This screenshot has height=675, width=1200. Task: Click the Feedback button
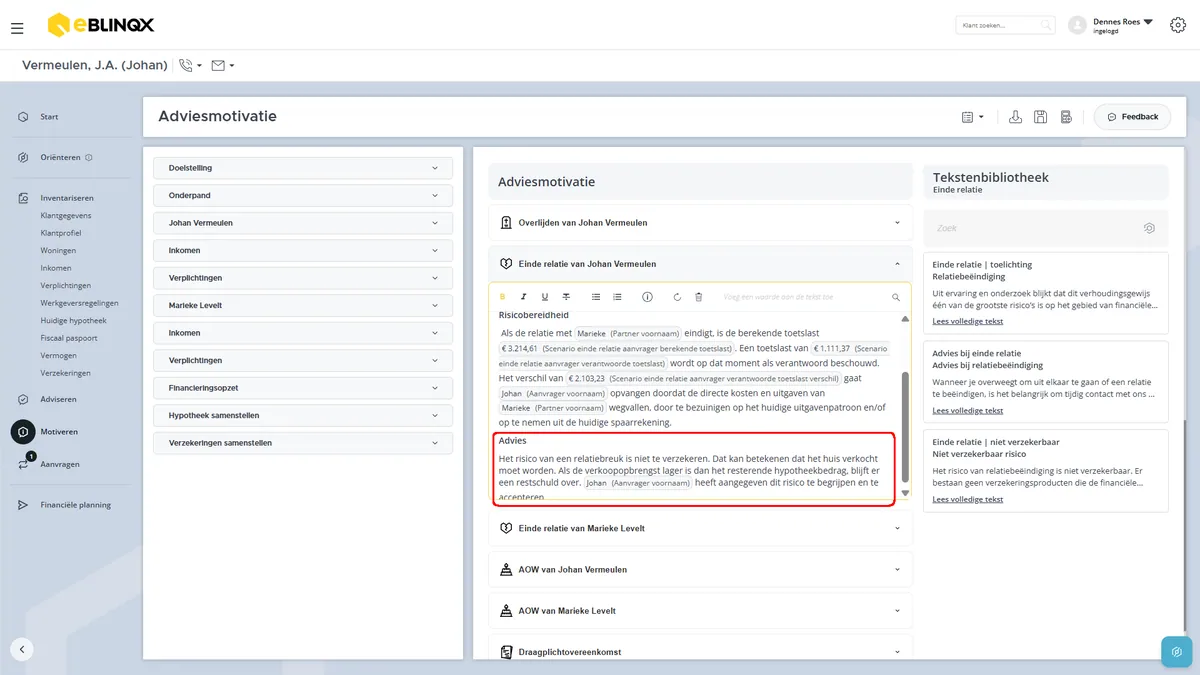point(1132,117)
